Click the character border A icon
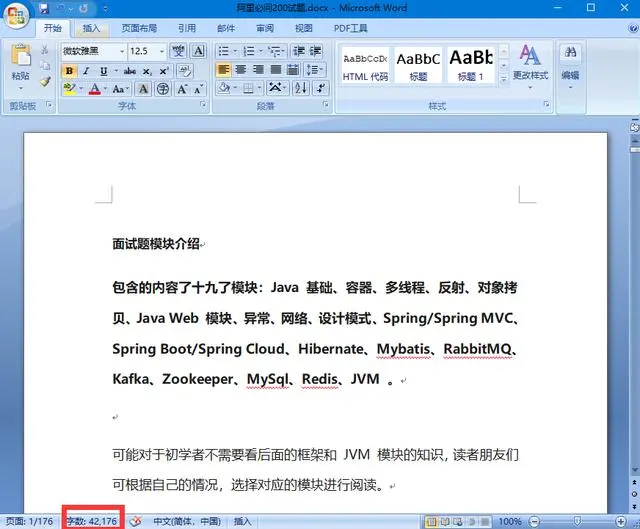Viewport: 640px width, 529px height. [x=198, y=51]
